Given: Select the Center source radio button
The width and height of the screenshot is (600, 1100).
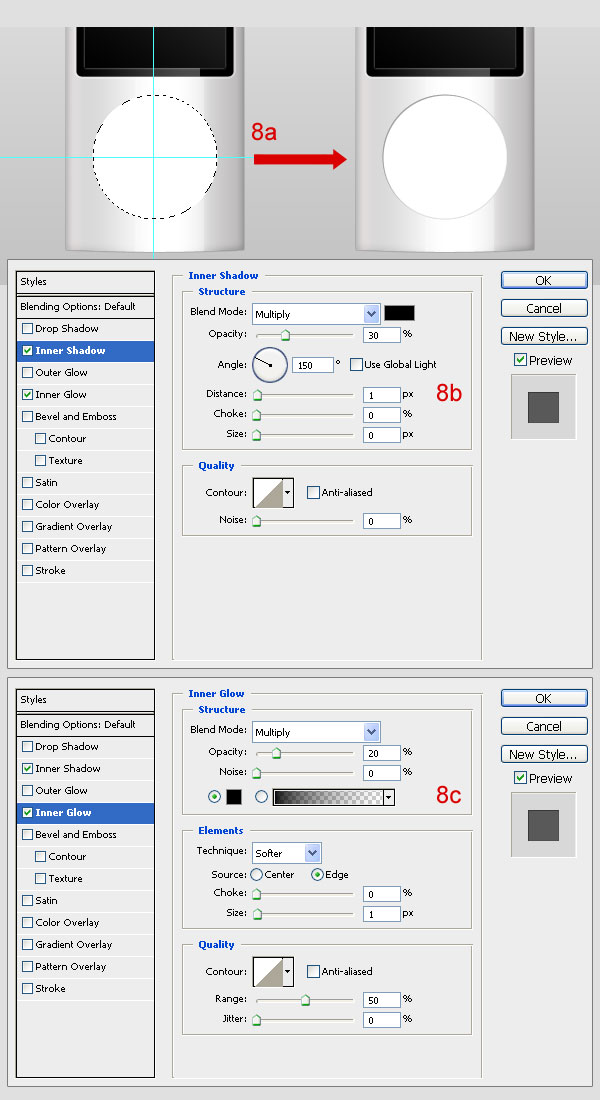Looking at the screenshot, I should (x=257, y=874).
